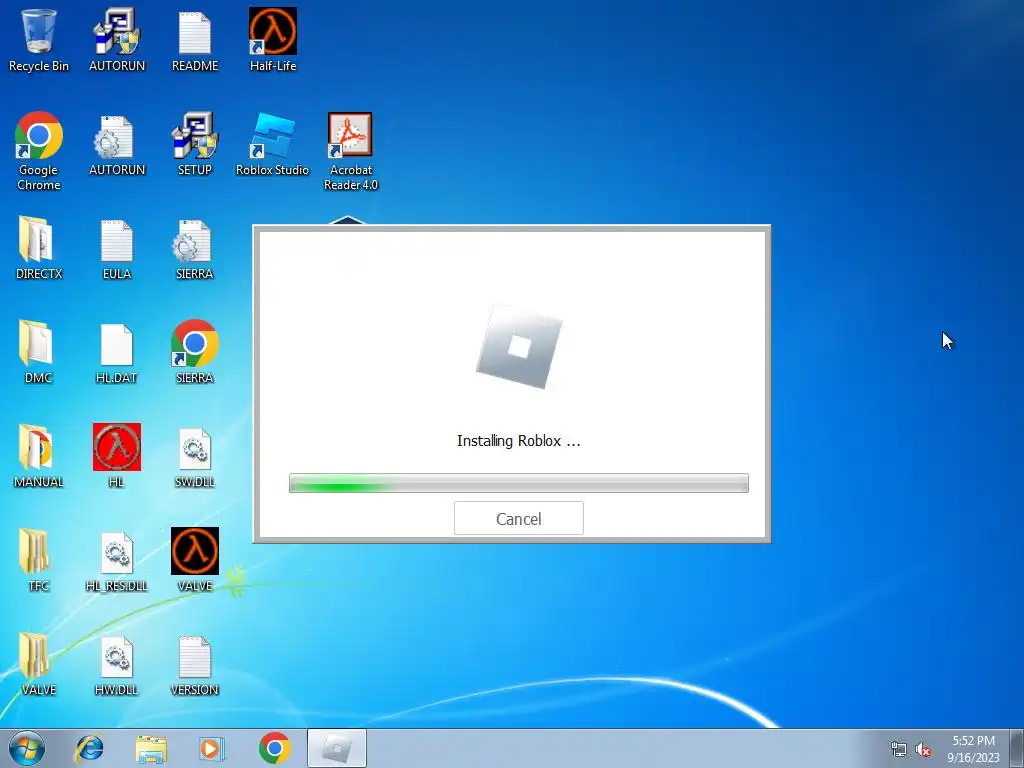Select the HL_RES.DLL file icon
Image resolution: width=1024 pixels, height=768 pixels.
pyautogui.click(x=117, y=560)
